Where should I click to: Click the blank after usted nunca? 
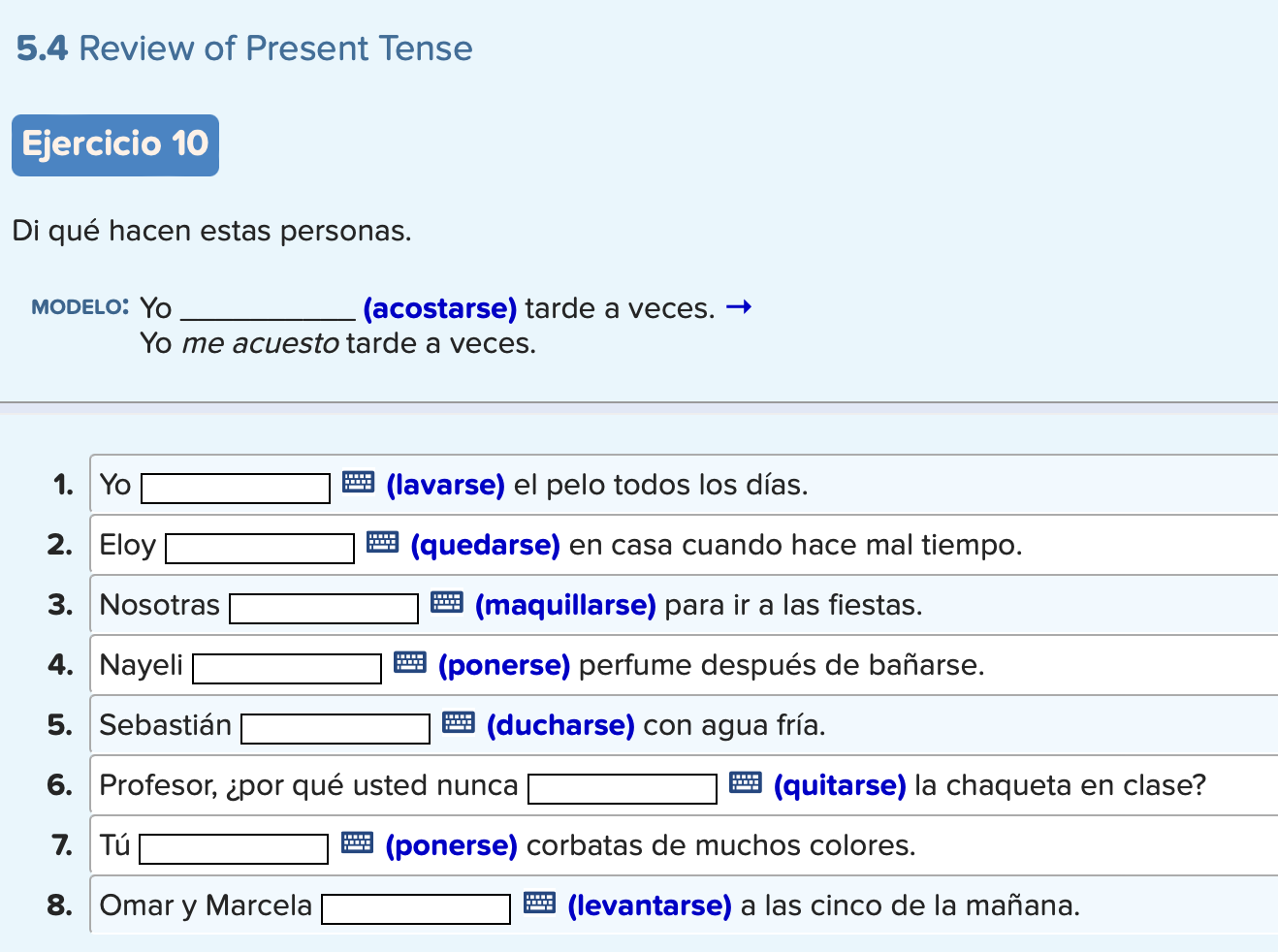pos(623,789)
